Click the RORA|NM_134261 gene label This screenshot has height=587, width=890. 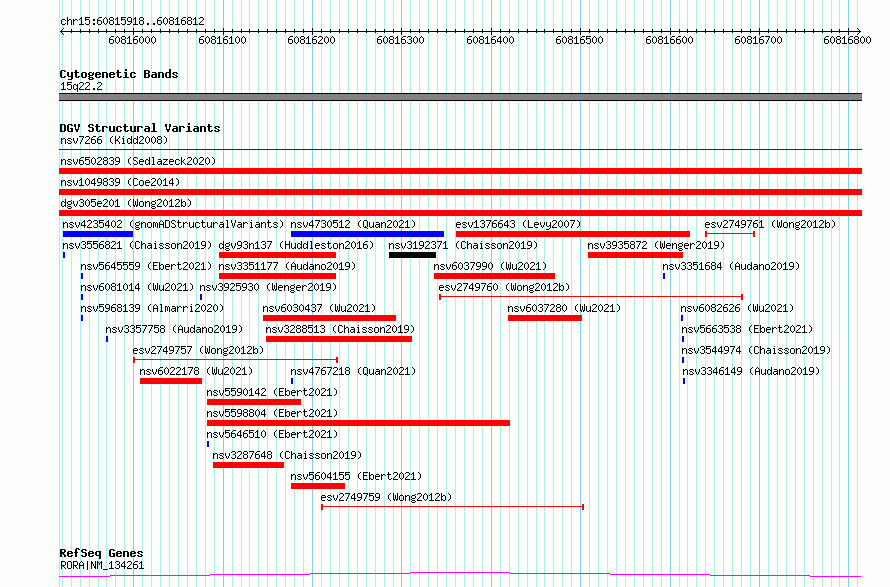tap(102, 565)
